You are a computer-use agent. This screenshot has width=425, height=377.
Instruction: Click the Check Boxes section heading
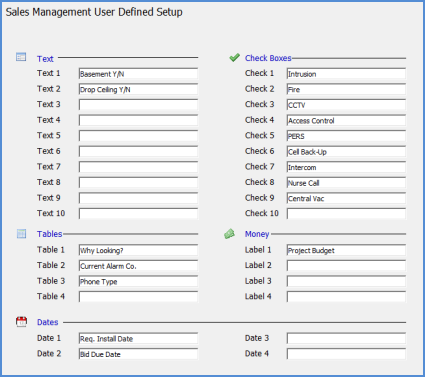click(x=268, y=58)
